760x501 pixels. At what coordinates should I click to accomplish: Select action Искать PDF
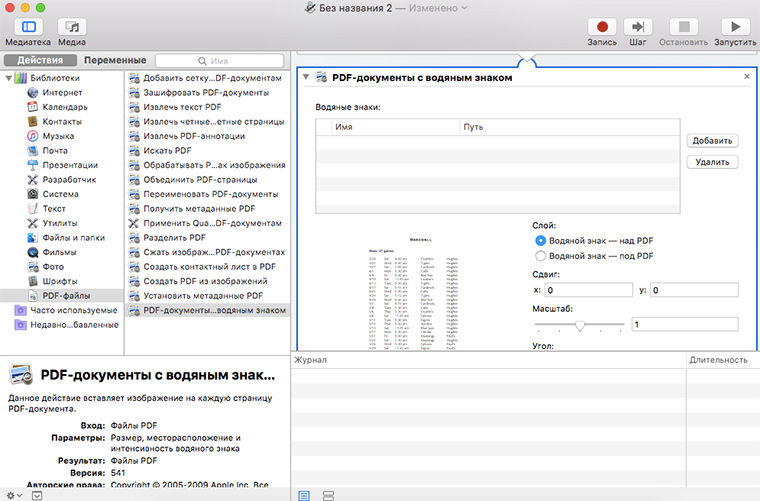[x=207, y=151]
